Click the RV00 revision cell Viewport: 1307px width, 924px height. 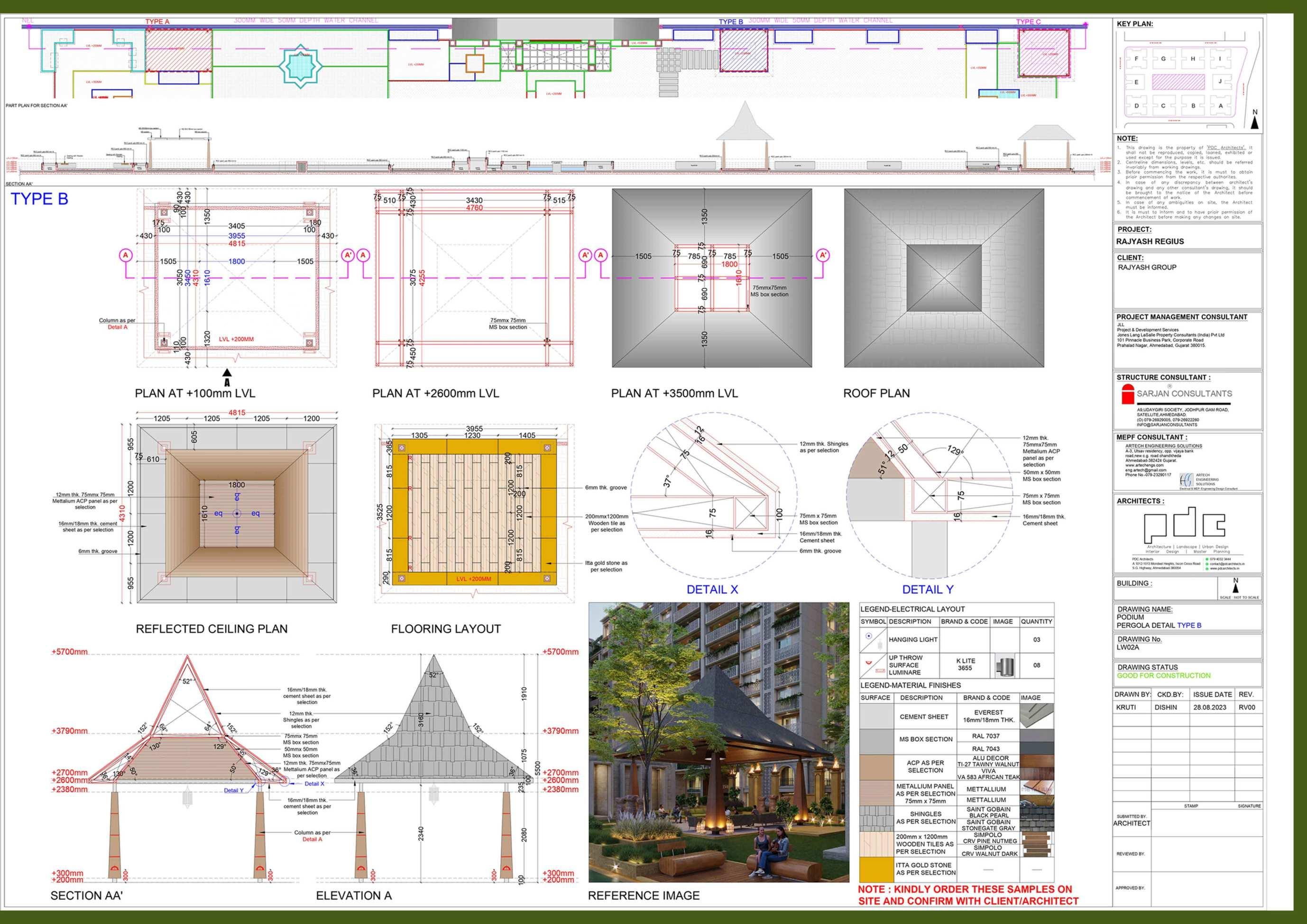pyautogui.click(x=1247, y=707)
